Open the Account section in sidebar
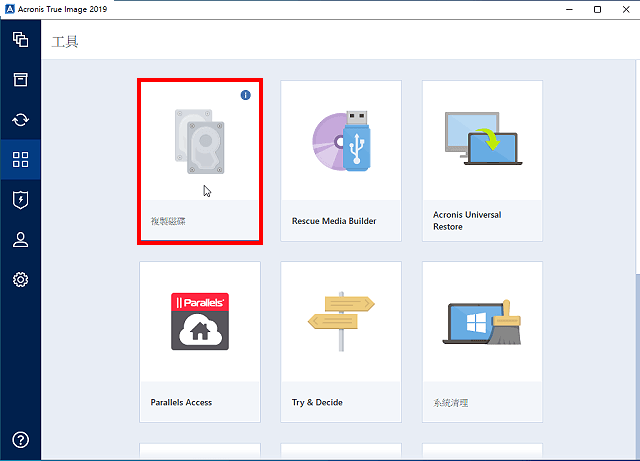Viewport: 640px width, 461px height. pyautogui.click(x=20, y=239)
